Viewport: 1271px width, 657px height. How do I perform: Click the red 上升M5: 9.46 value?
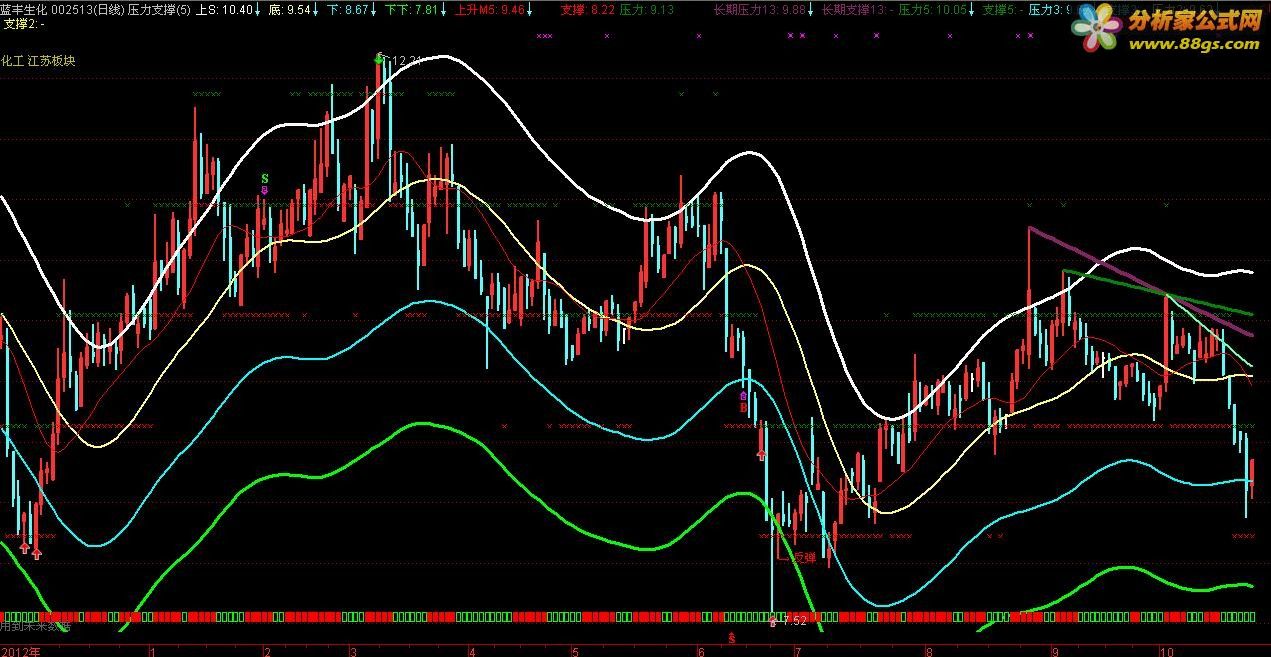click(x=489, y=9)
